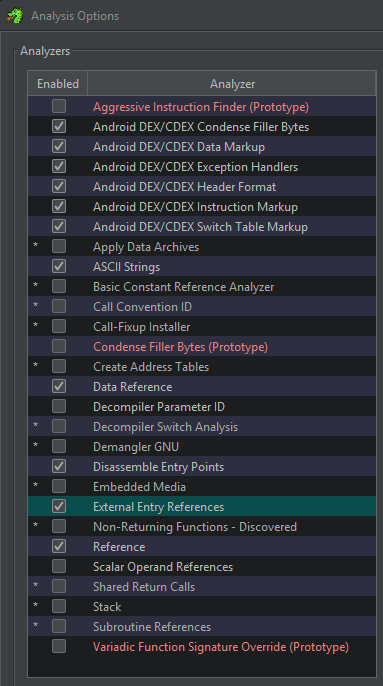Enable Call Convention ID checkbox
Screen dimensions: 383x686
tap(59, 306)
